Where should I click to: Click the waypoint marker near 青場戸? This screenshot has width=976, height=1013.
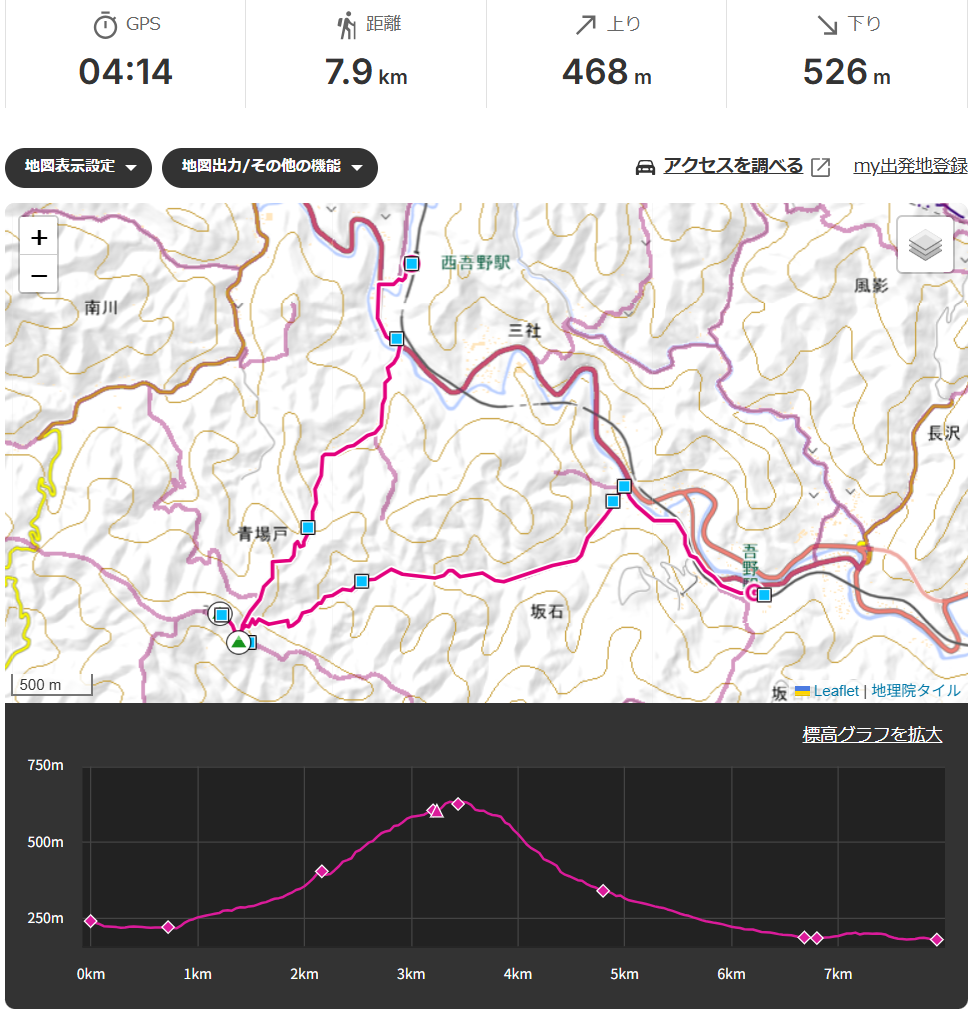[x=308, y=527]
